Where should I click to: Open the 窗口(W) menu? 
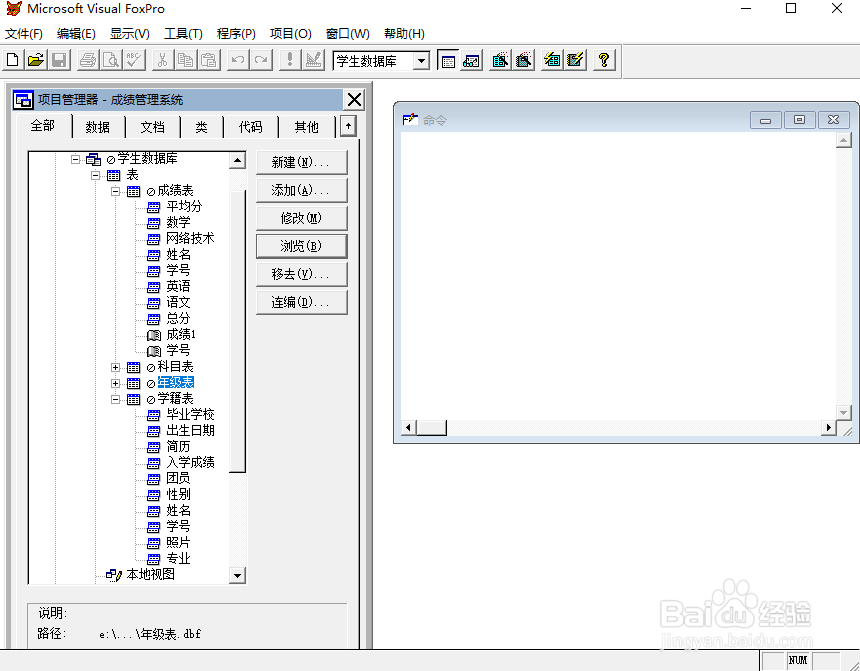pos(348,33)
